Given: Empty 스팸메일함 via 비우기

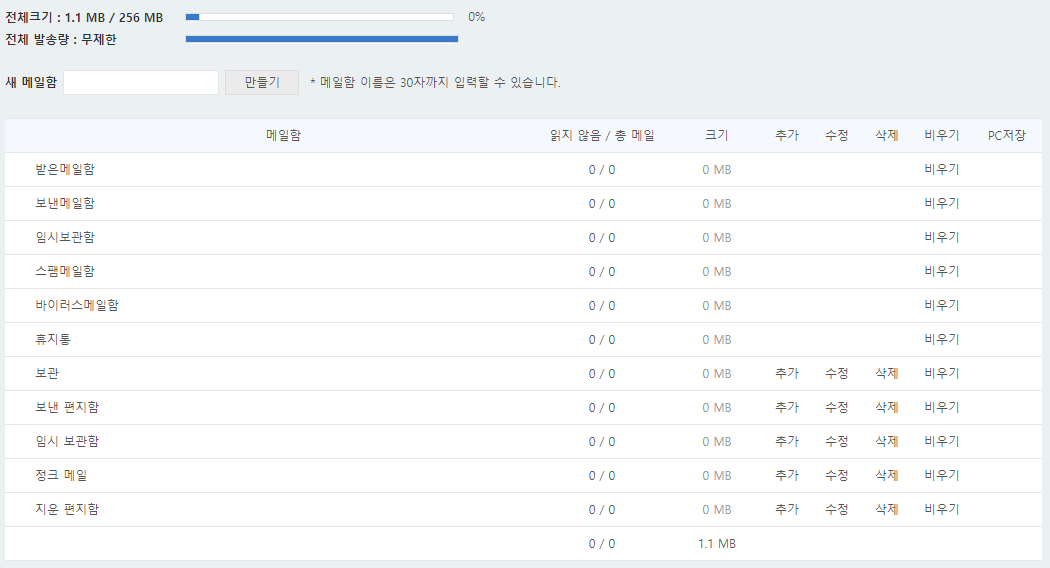Looking at the screenshot, I should pyautogui.click(x=942, y=271).
